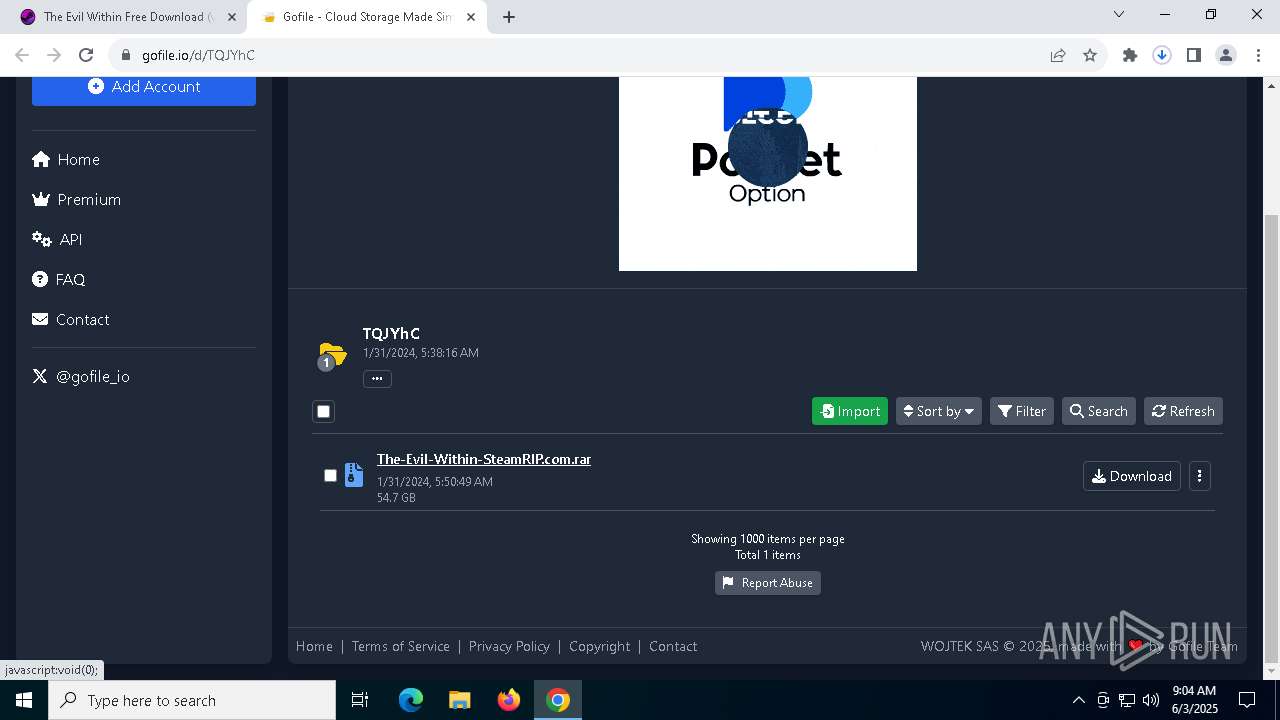Close the Gofile browser tab
Screen dimensions: 1280x720
point(471,17)
